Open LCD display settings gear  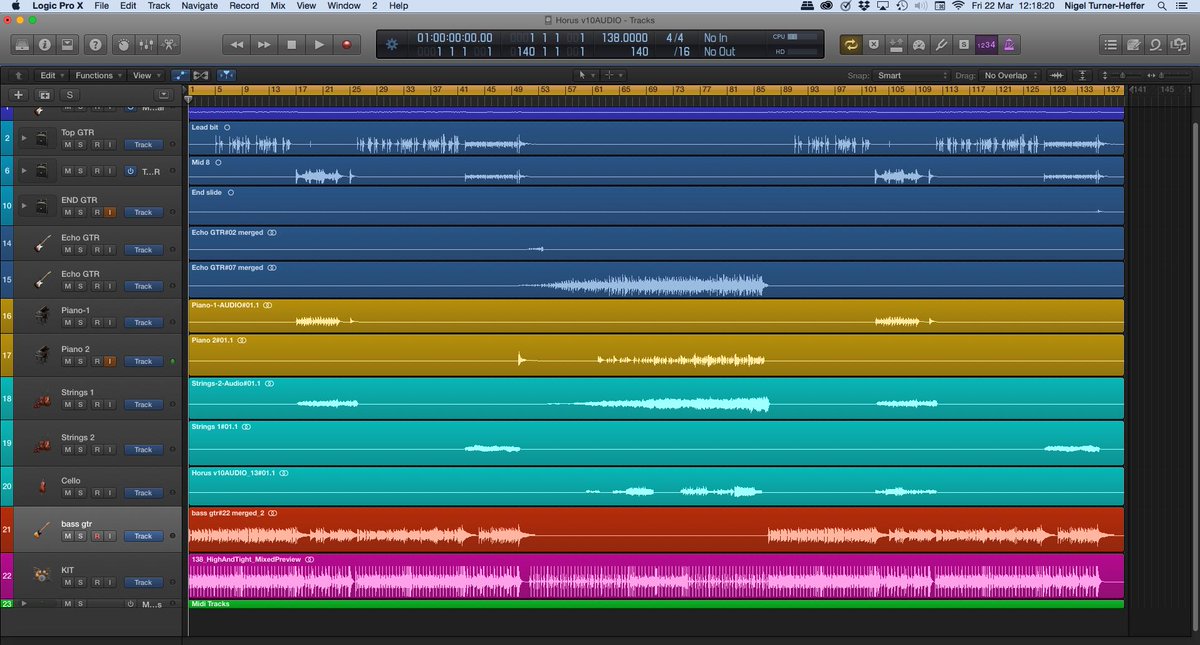(x=392, y=44)
